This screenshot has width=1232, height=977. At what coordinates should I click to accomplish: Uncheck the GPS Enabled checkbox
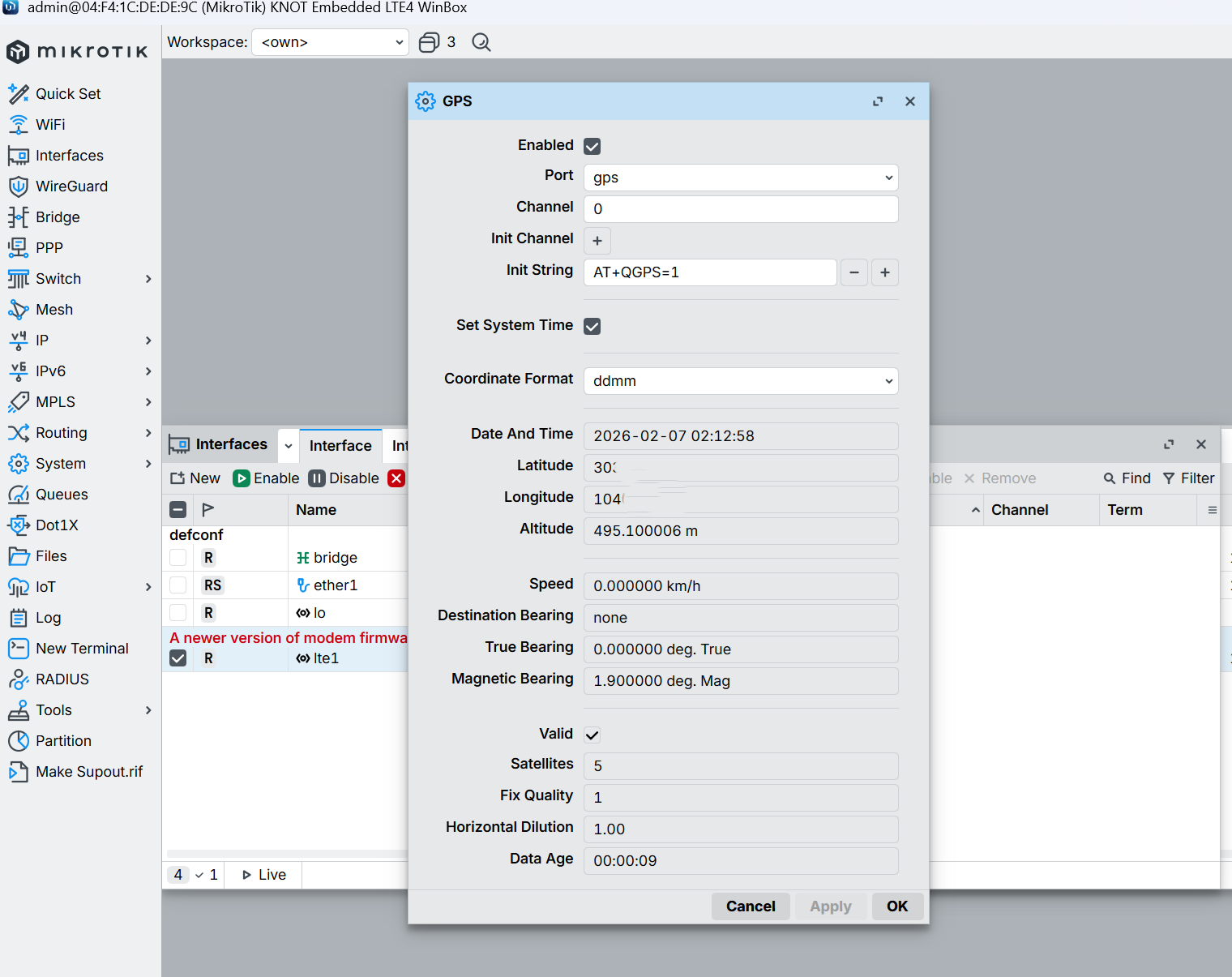pos(592,146)
